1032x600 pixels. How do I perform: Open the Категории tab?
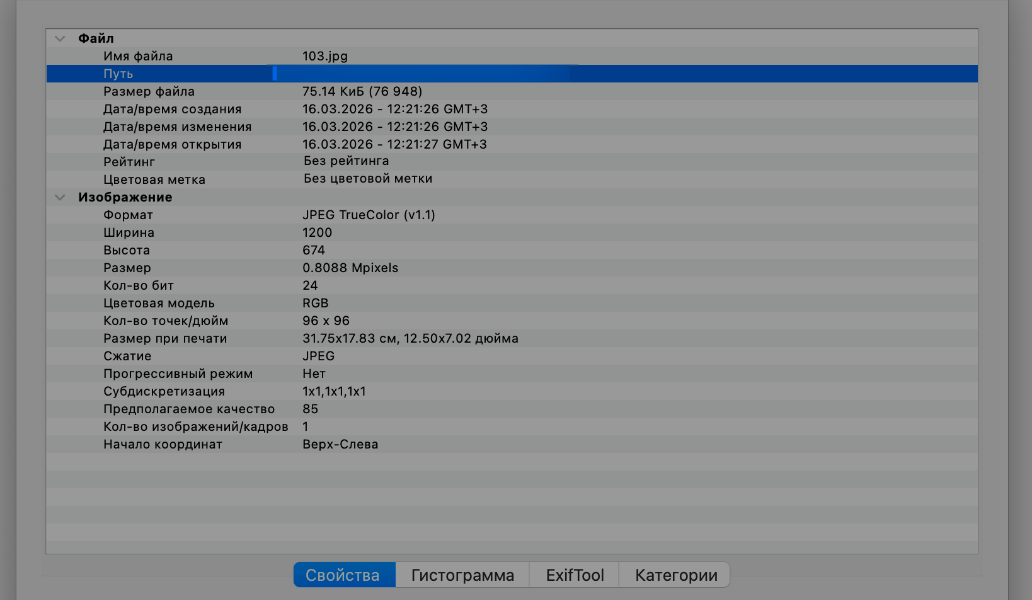coord(676,575)
